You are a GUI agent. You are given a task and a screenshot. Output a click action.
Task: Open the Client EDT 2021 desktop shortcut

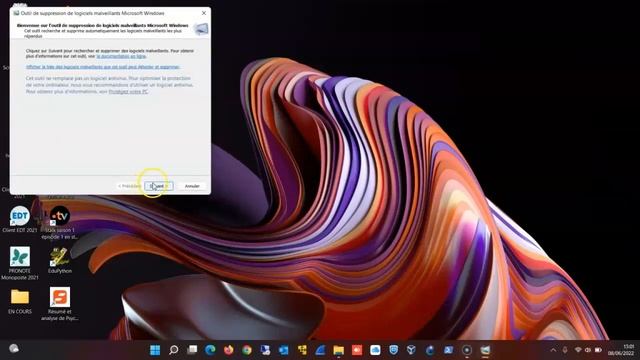point(20,220)
